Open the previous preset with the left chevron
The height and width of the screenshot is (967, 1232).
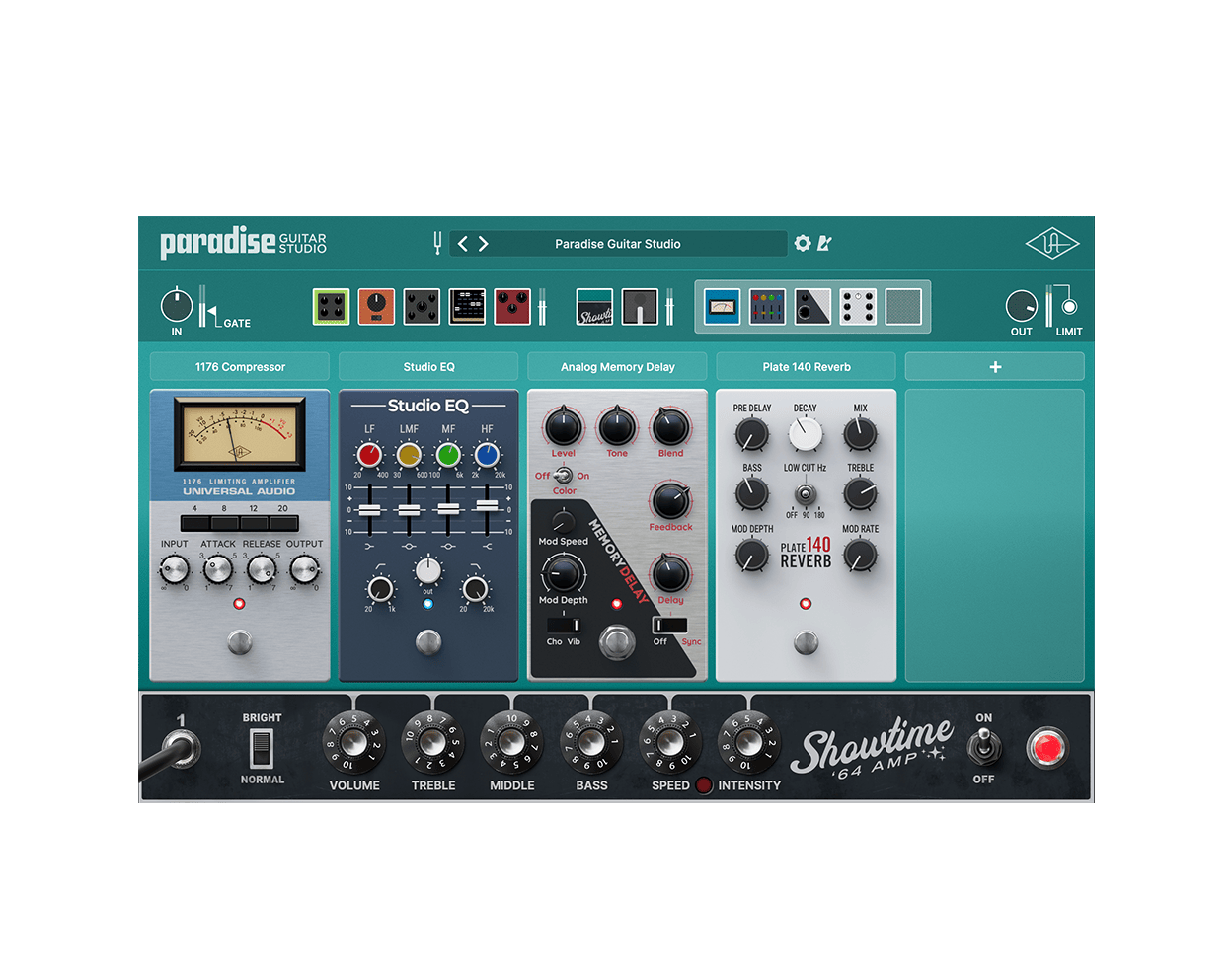pyautogui.click(x=461, y=243)
